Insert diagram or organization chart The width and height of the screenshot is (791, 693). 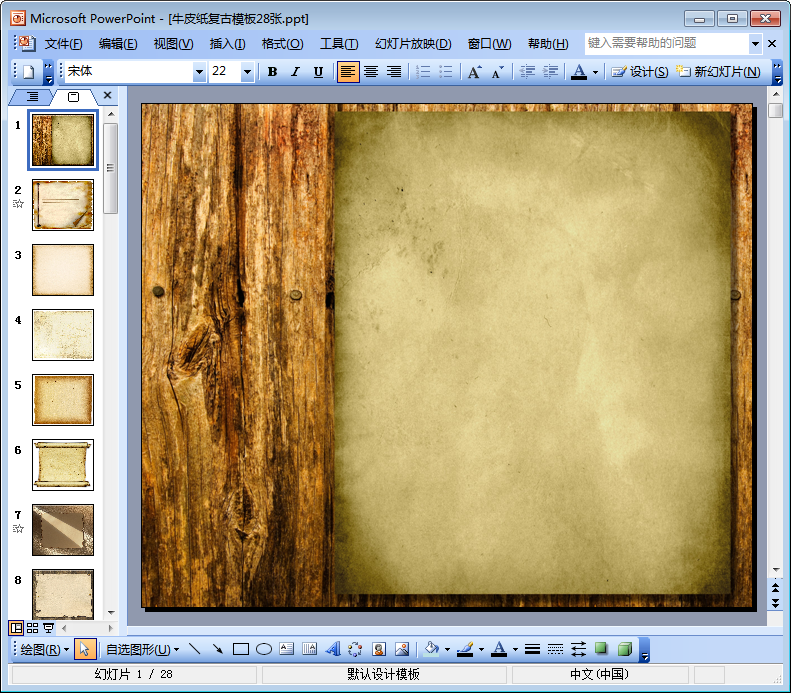(x=355, y=650)
